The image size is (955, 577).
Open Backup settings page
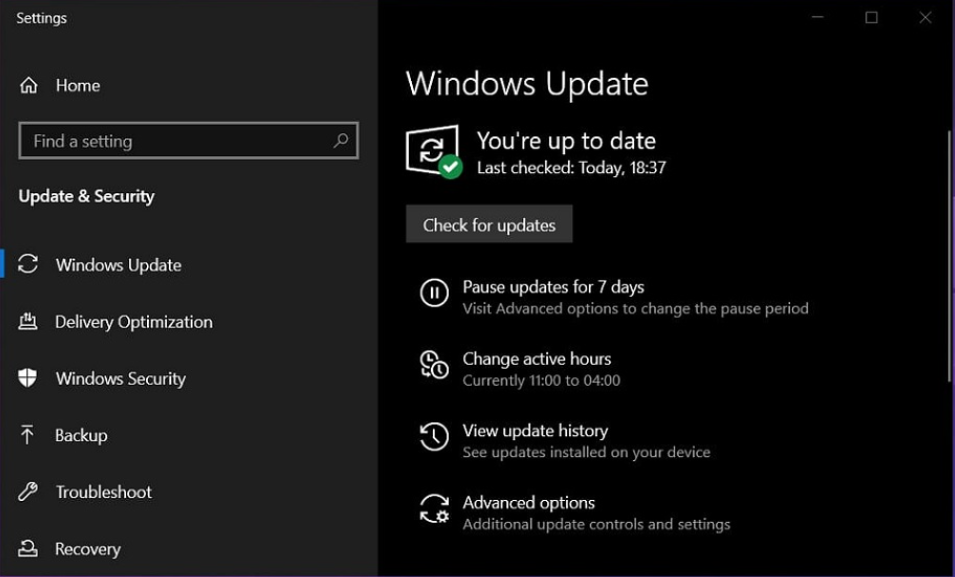pos(82,435)
